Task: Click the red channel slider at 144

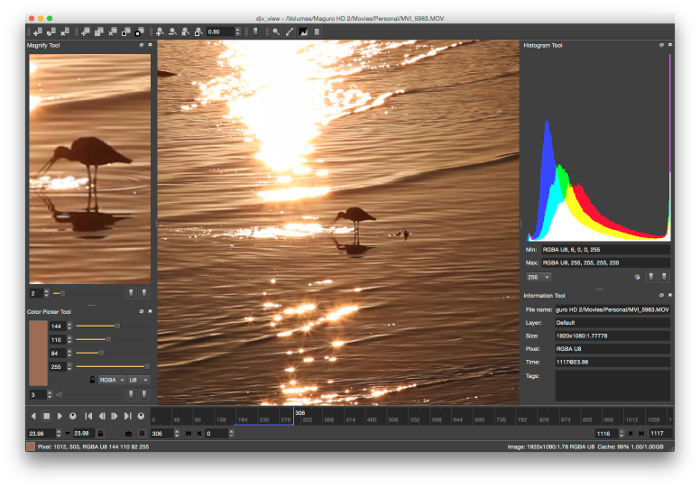Action: click(113, 326)
